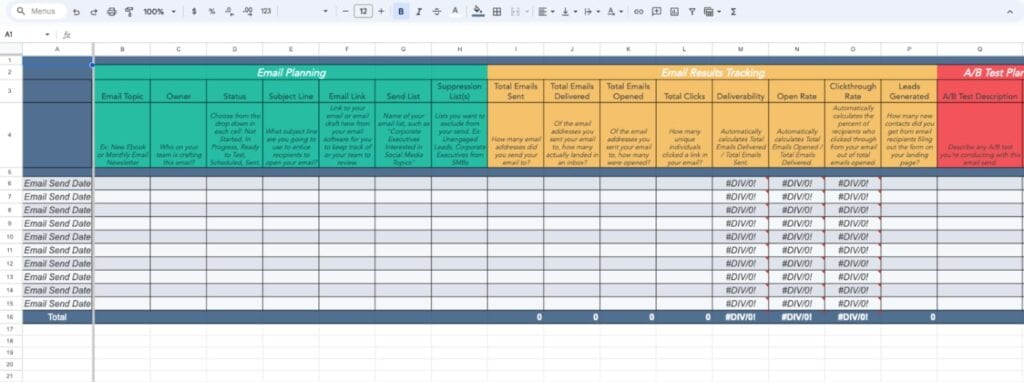This screenshot has width=1024, height=382.
Task: Open the filter views dropdown
Action: [x=712, y=12]
